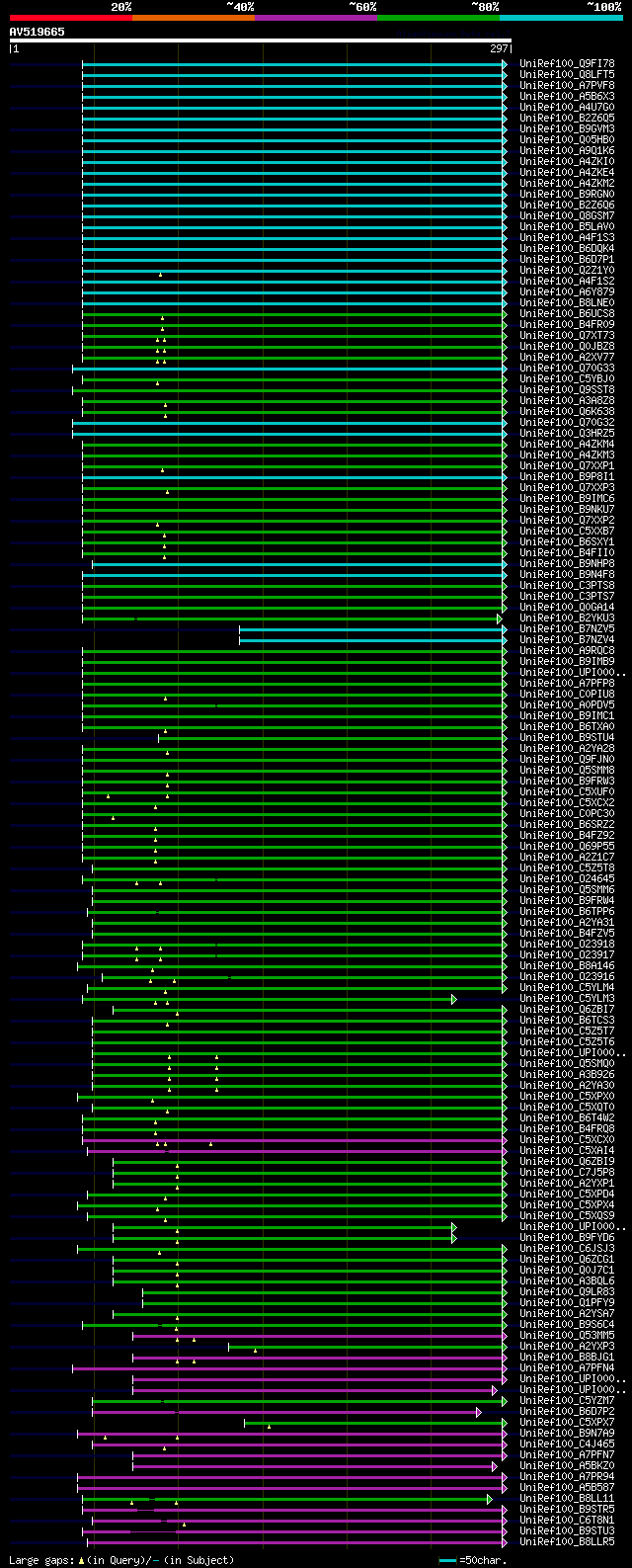632x1568 pixels.
Task: Click hit label UniRef100_B7NZV5
Action: coord(567,628)
